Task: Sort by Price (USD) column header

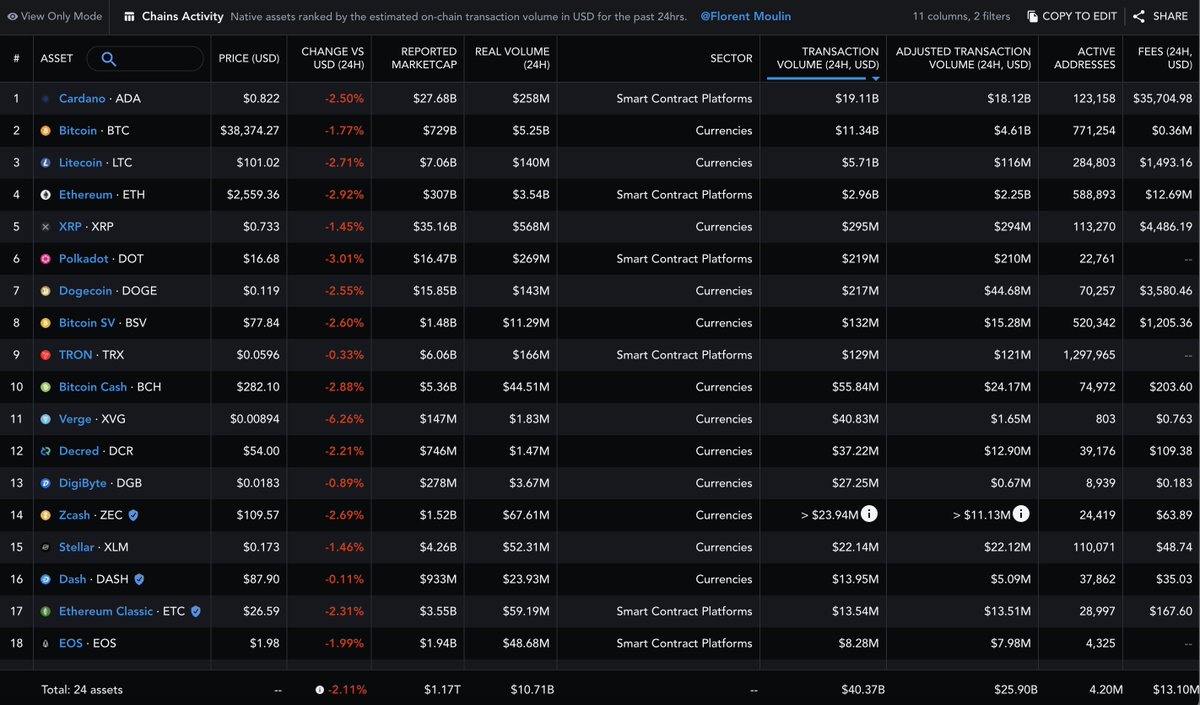Action: click(x=249, y=58)
